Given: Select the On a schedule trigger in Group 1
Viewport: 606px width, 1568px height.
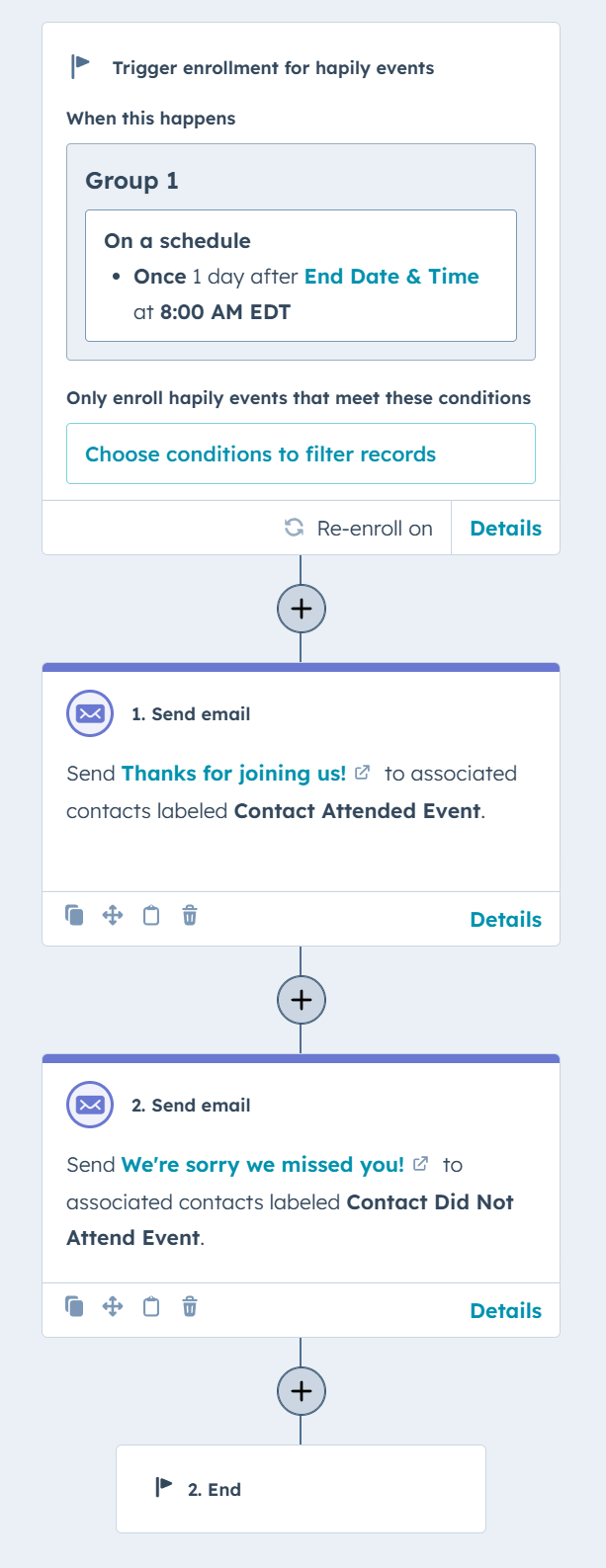Looking at the screenshot, I should (x=301, y=276).
